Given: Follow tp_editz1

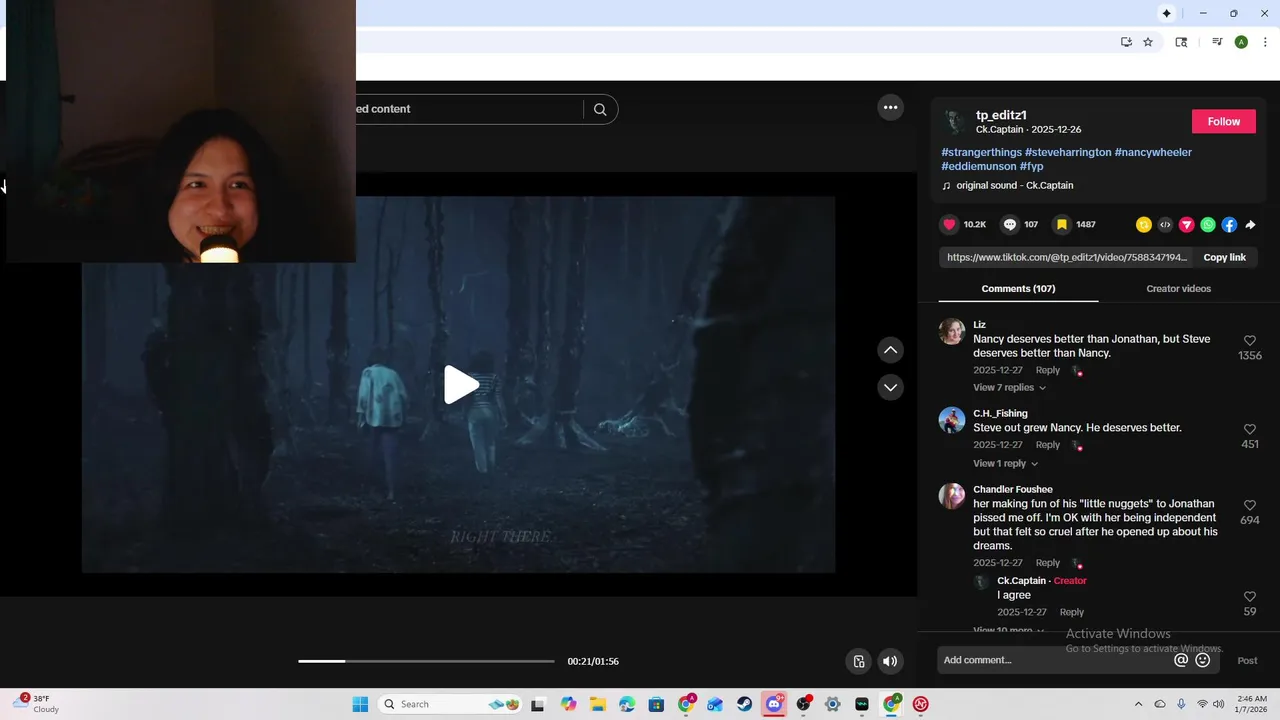Looking at the screenshot, I should point(1223,121).
